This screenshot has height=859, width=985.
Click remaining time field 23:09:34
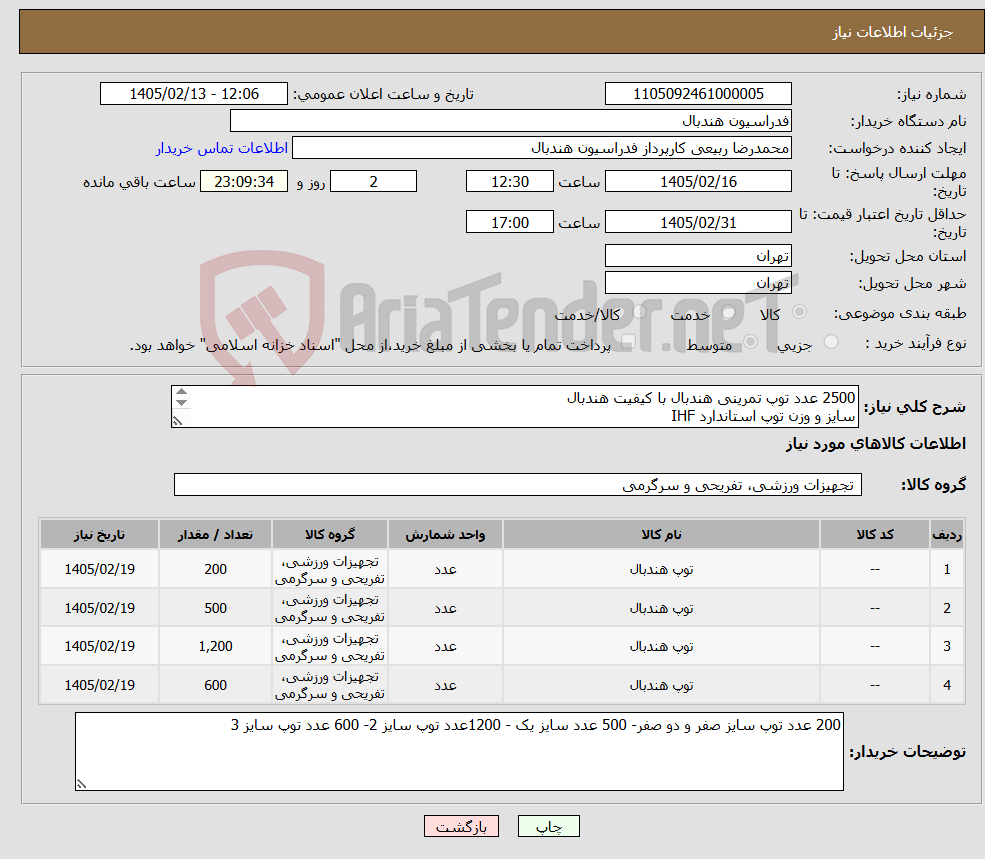click(x=244, y=182)
